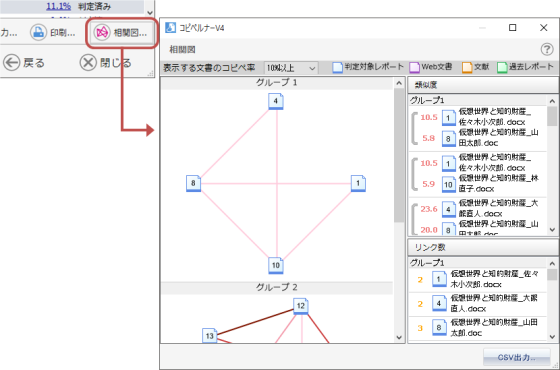Click the 類似度 panel header
The width and height of the screenshot is (560, 370).
(483, 85)
